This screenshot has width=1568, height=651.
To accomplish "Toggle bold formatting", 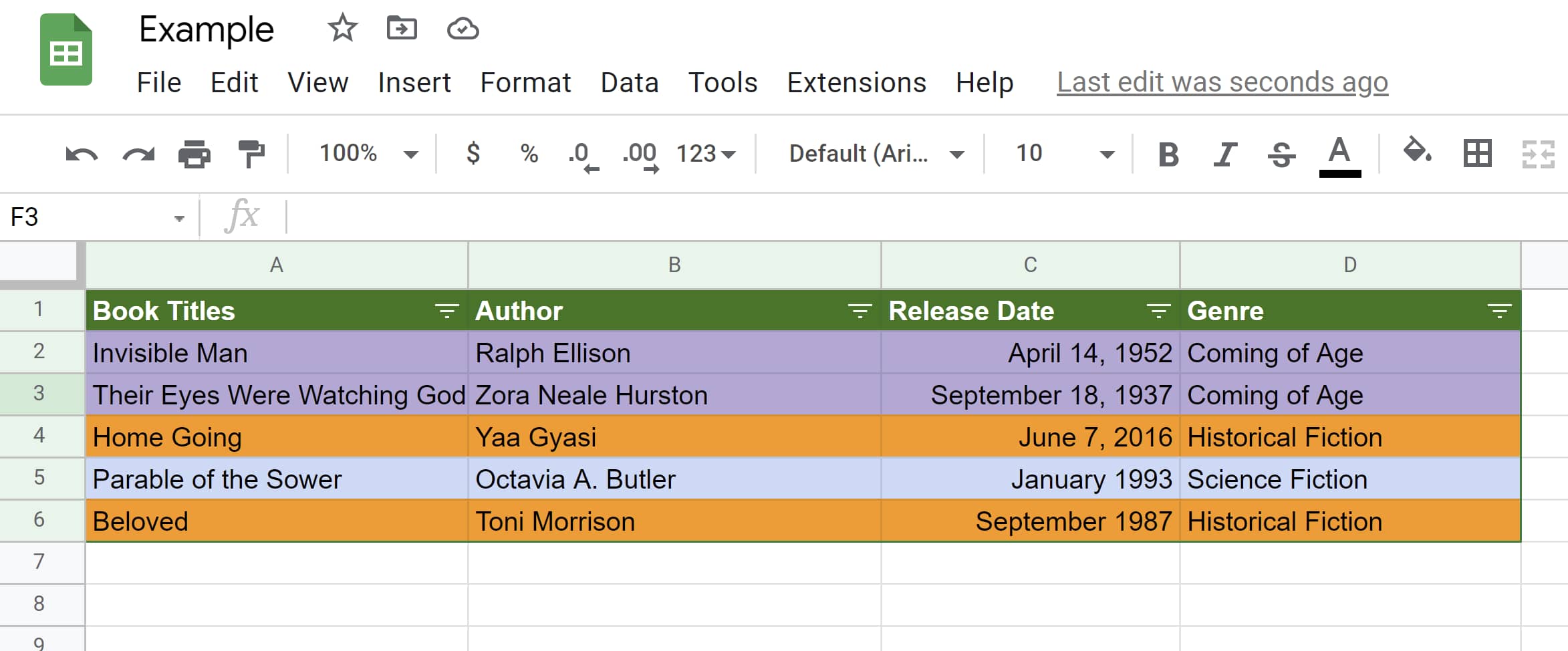I will pyautogui.click(x=1168, y=154).
